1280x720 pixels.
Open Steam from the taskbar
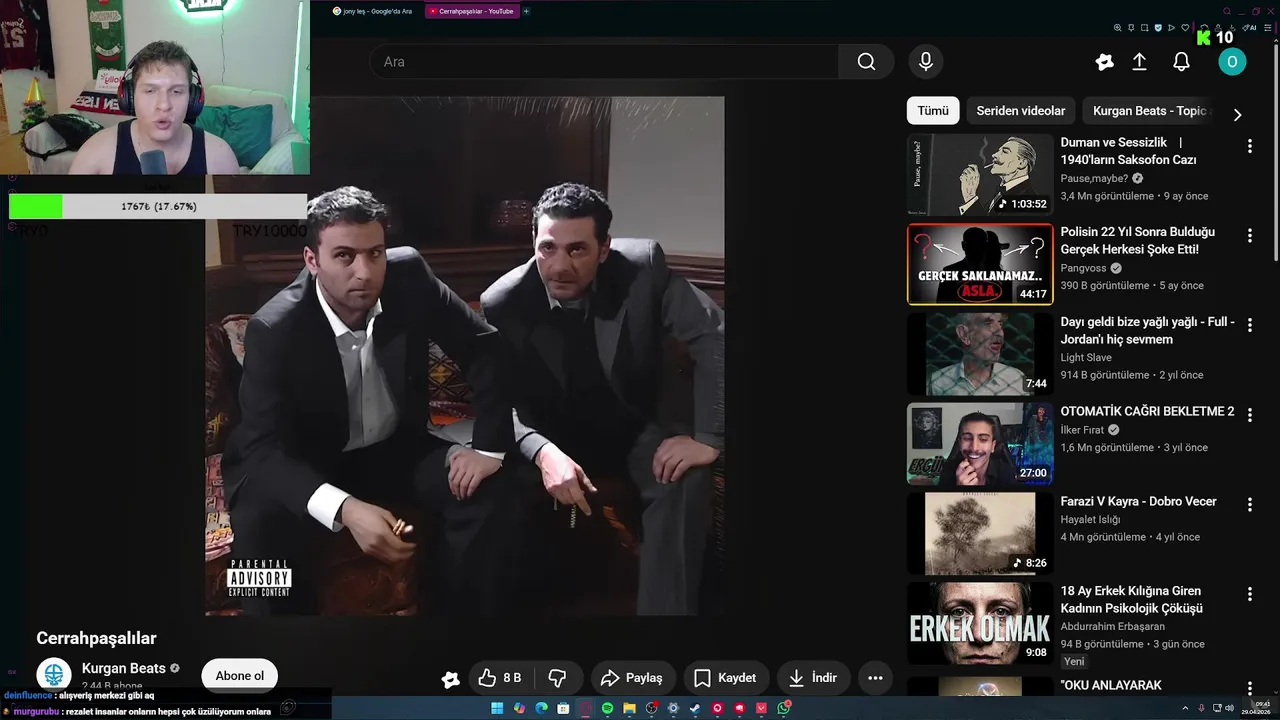[x=695, y=708]
